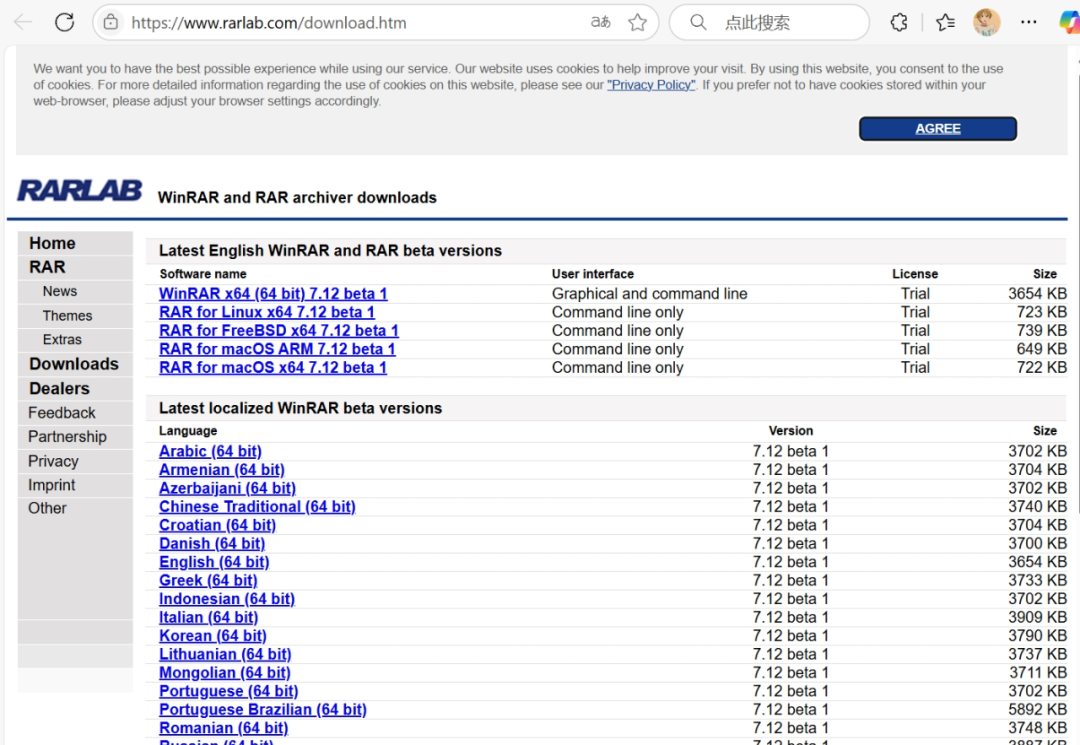1080x745 pixels.
Task: Click the 5892 KB size value
Action: point(1037,710)
